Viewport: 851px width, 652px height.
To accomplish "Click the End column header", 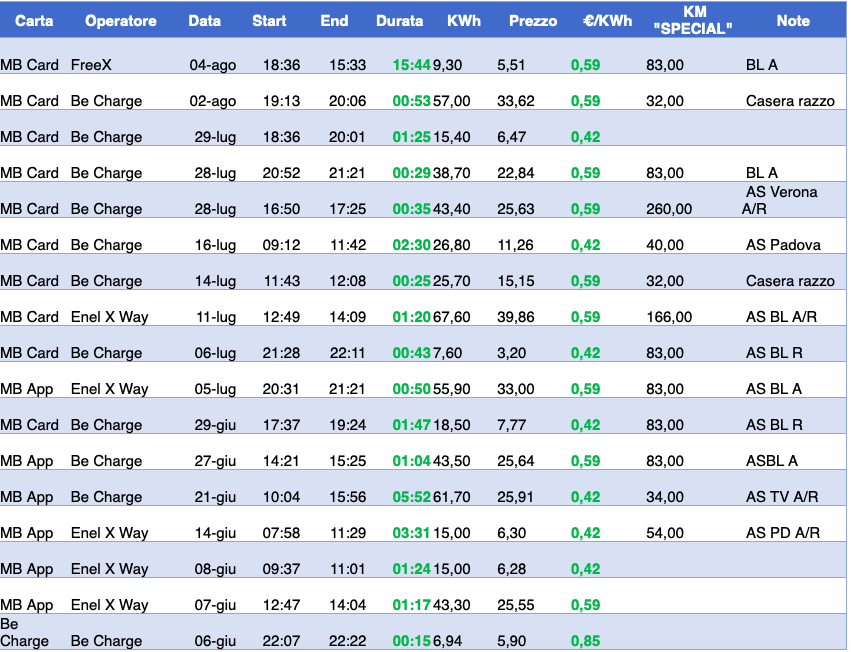I will point(334,21).
